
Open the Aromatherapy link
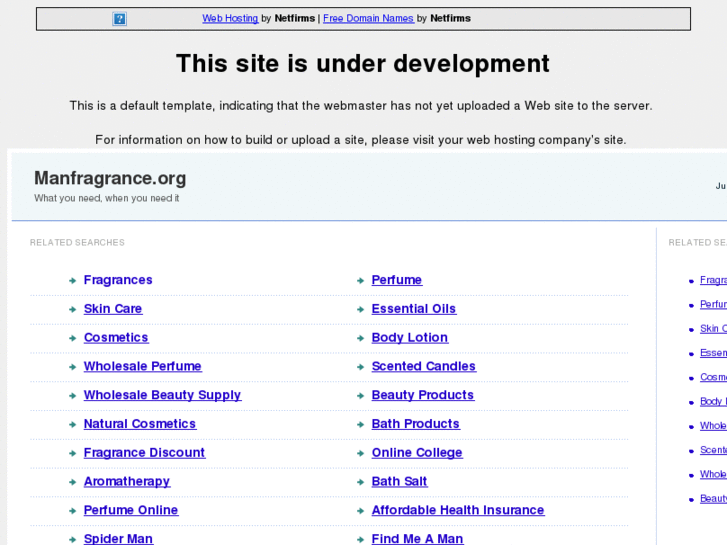127,481
